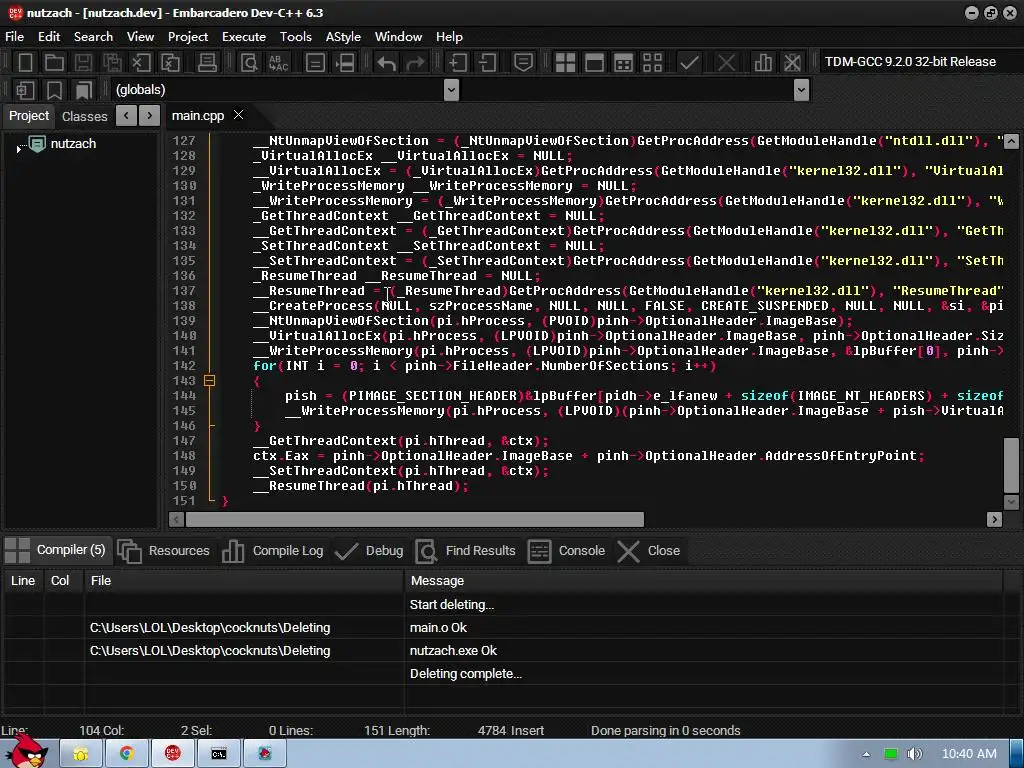
Task: Select the Compiler (5) tab
Action: (x=57, y=550)
